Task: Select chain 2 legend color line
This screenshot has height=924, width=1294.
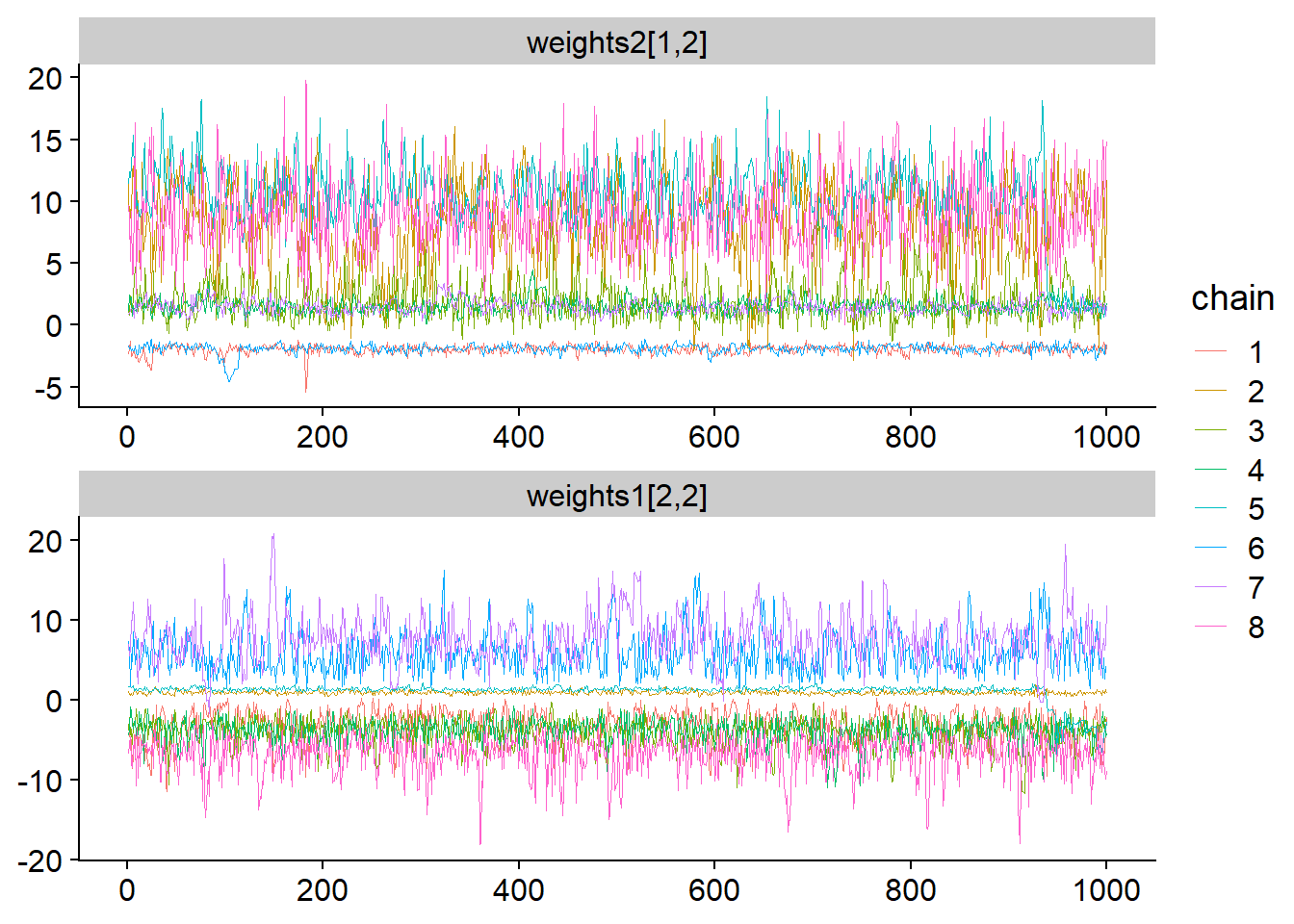Action: (1211, 392)
